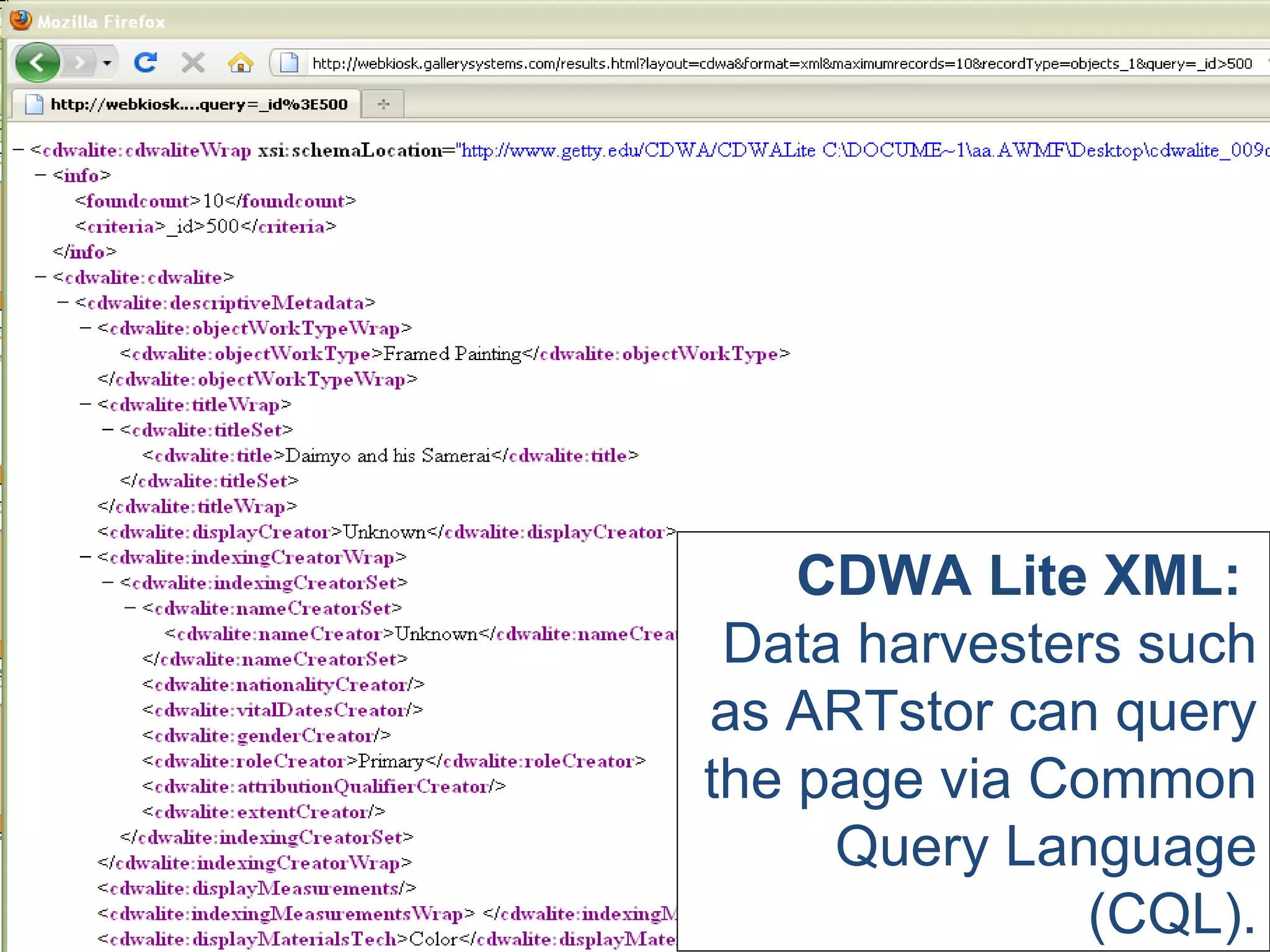Click the 'CDWA Lite XML:' heading text
Viewport: 1270px width, 952px height.
[1018, 576]
